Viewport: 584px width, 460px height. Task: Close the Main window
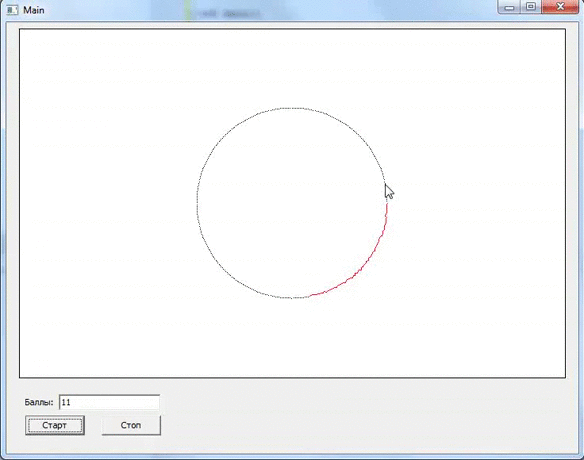point(560,7)
